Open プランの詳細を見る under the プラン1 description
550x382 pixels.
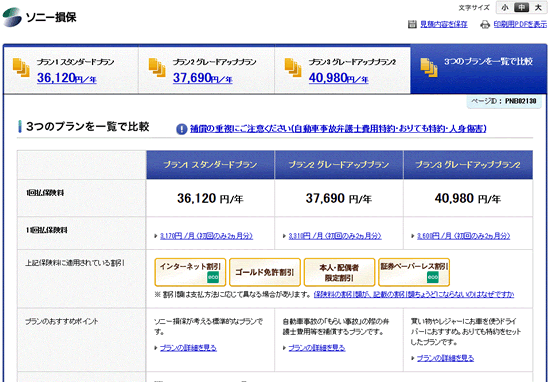coord(188,348)
